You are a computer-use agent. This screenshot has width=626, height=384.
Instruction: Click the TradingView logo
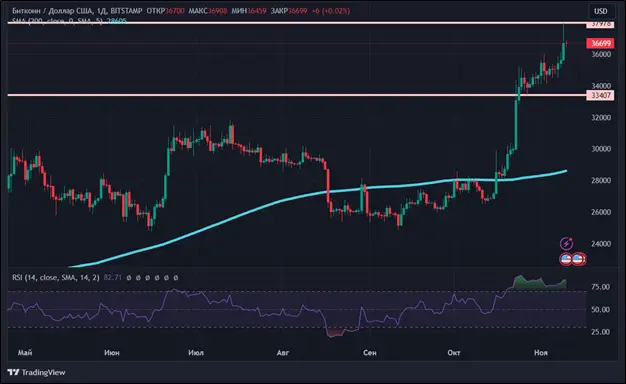(x=36, y=372)
